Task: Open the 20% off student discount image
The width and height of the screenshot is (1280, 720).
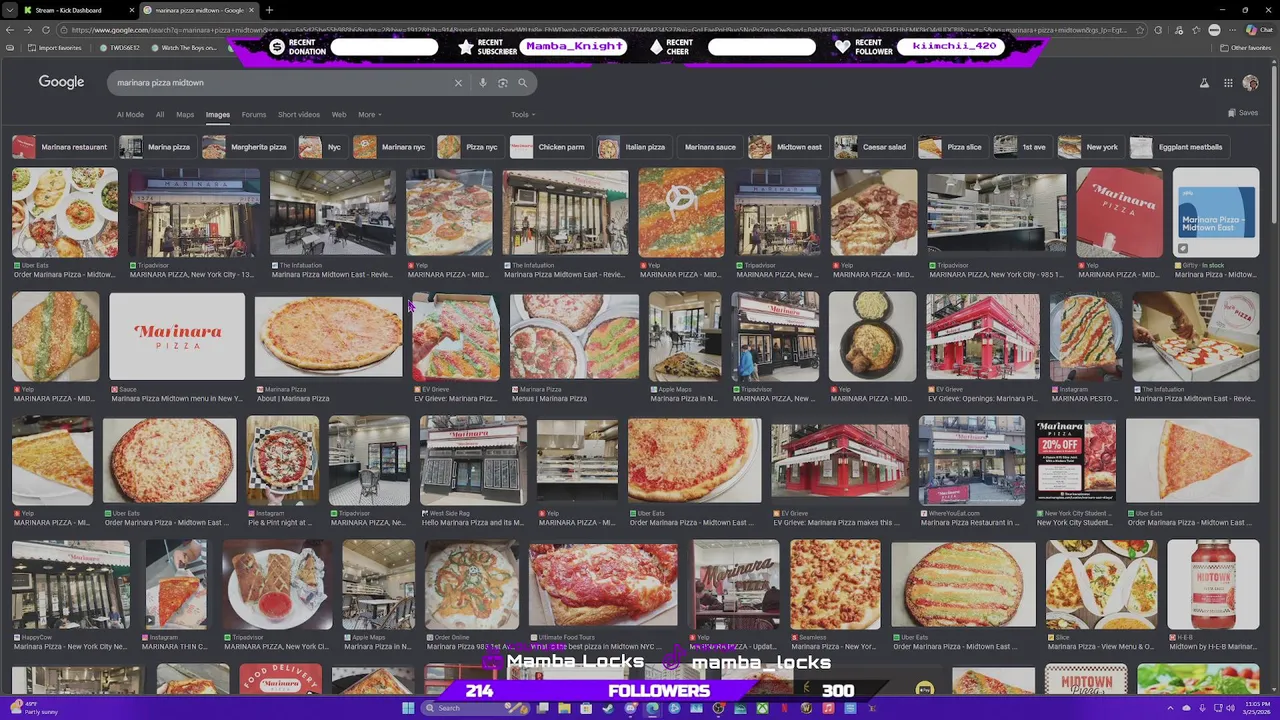Action: click(1076, 460)
